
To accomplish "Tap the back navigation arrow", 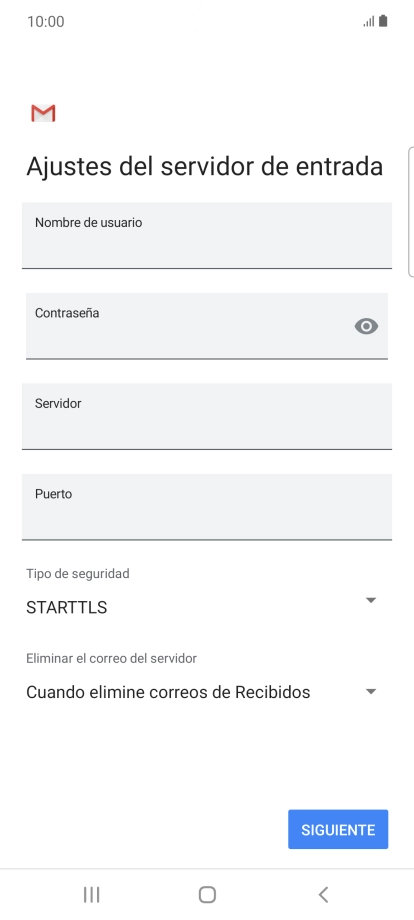I will click(323, 895).
